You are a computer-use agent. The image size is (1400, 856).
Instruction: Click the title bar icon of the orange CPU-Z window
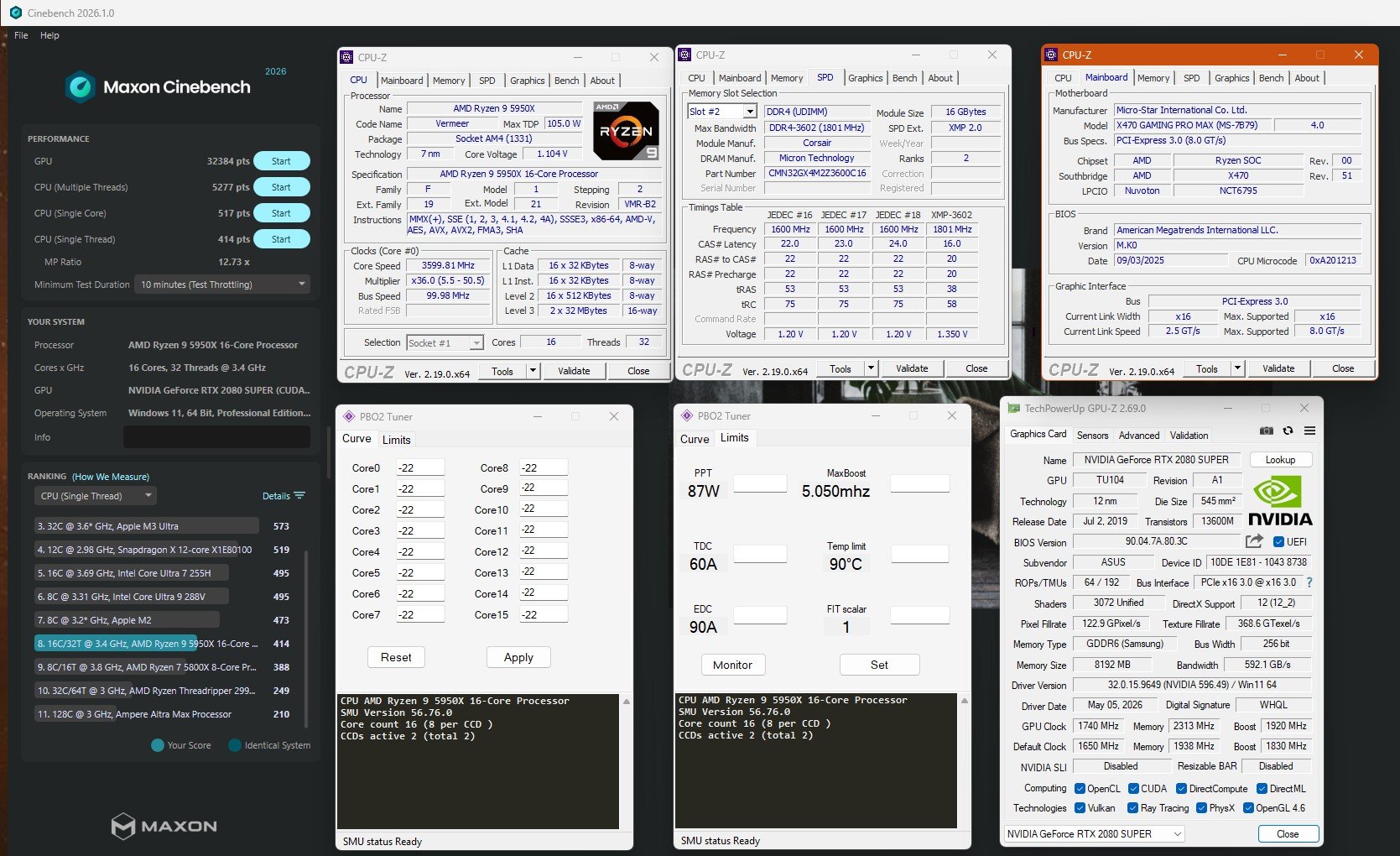1050,55
